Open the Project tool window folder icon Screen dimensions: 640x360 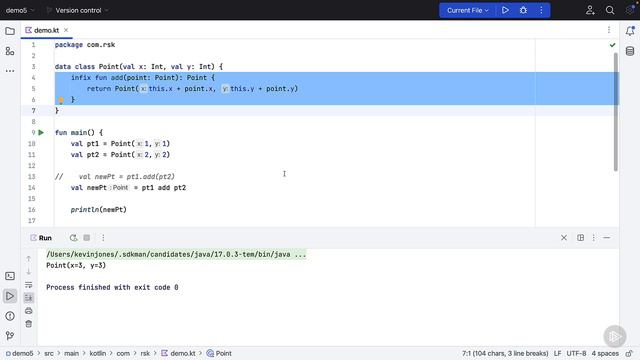point(10,31)
